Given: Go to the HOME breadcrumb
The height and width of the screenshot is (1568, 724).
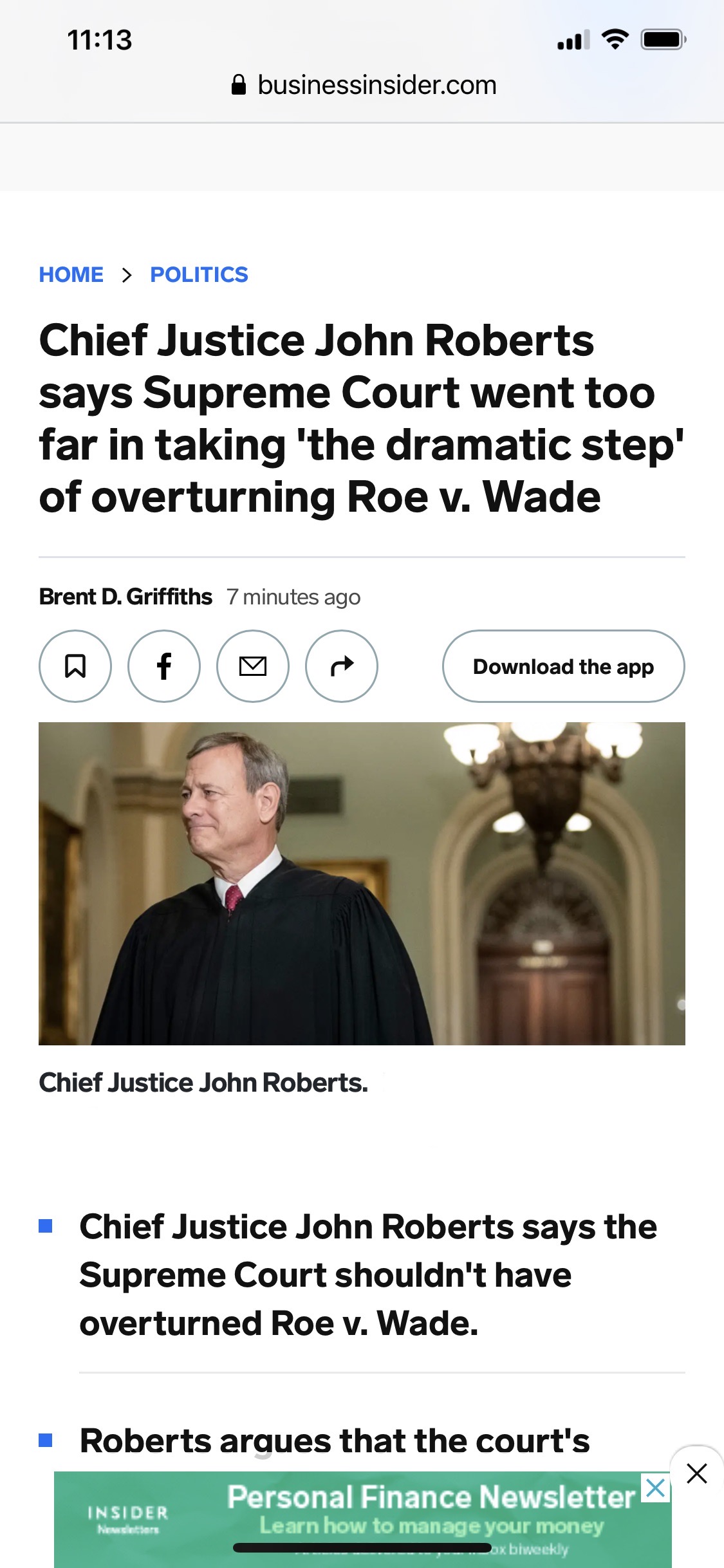Looking at the screenshot, I should point(71,275).
